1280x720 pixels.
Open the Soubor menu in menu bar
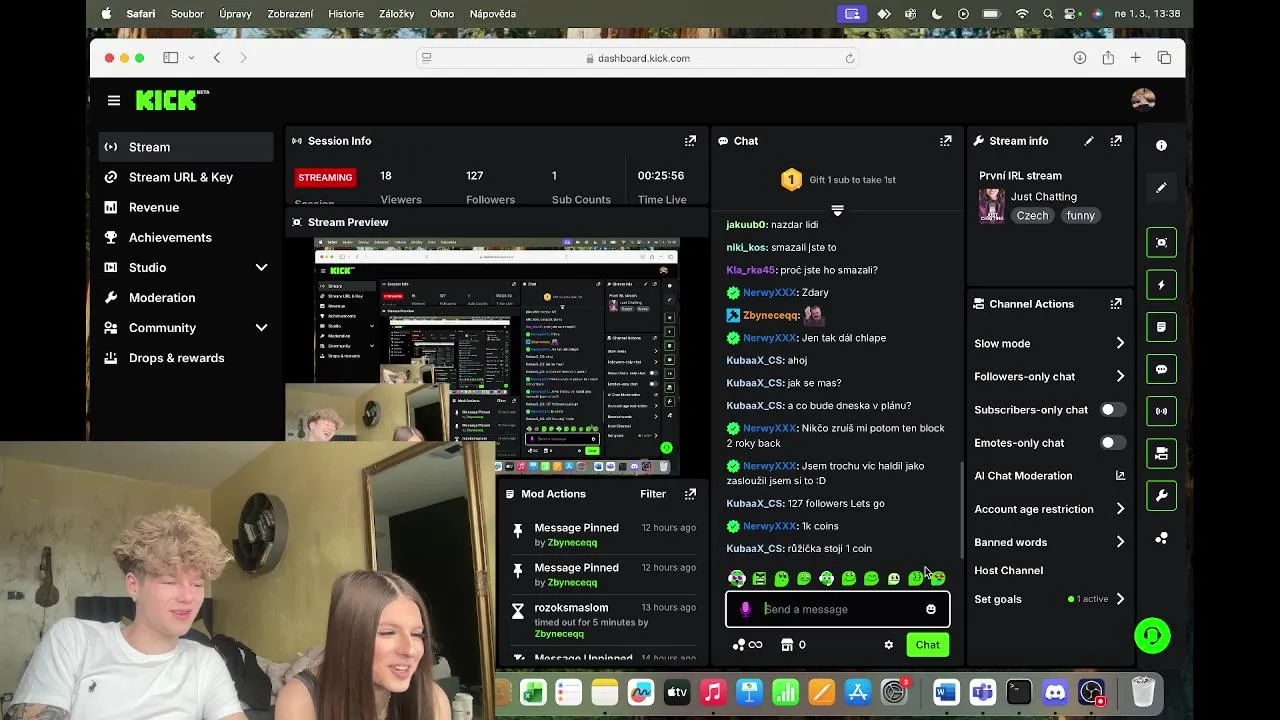[x=187, y=14]
